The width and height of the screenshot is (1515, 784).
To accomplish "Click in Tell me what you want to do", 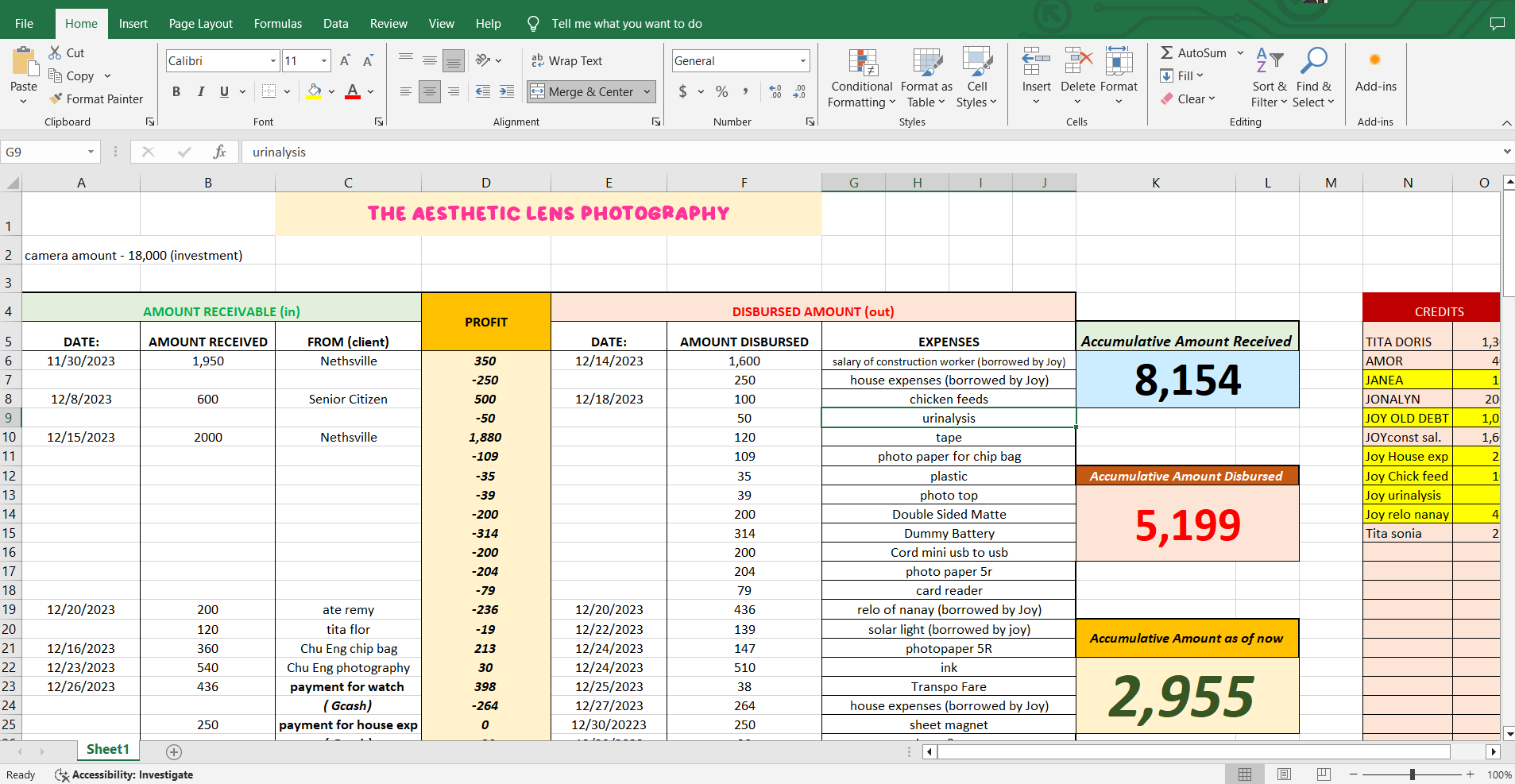I will (x=627, y=23).
